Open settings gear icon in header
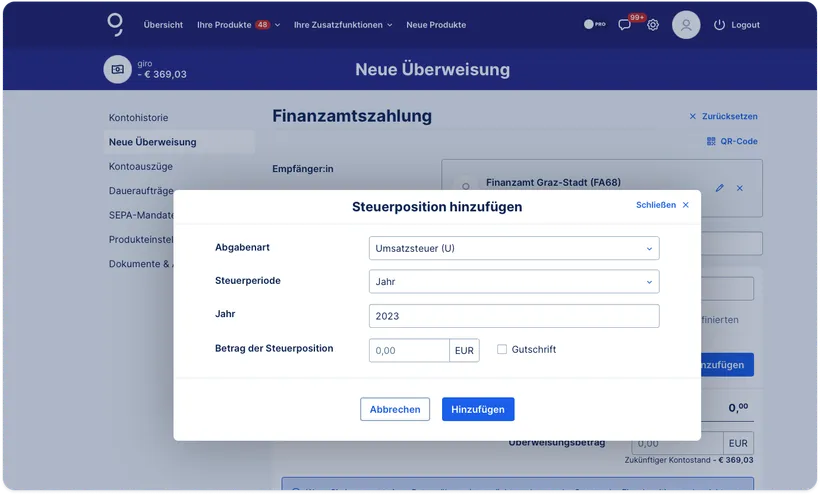This screenshot has height=494, width=820. click(x=653, y=25)
